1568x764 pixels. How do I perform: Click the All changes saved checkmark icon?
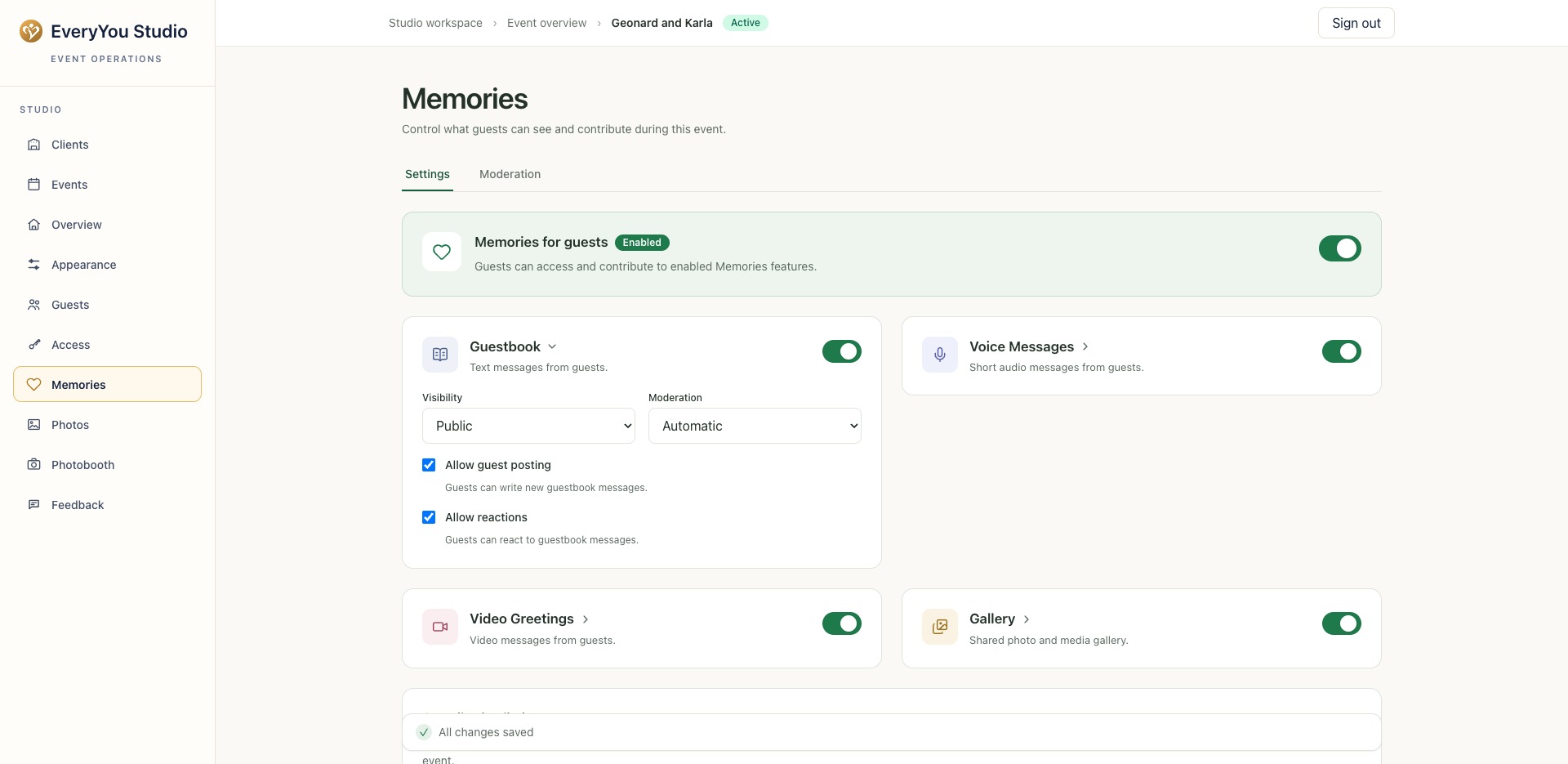click(x=424, y=732)
